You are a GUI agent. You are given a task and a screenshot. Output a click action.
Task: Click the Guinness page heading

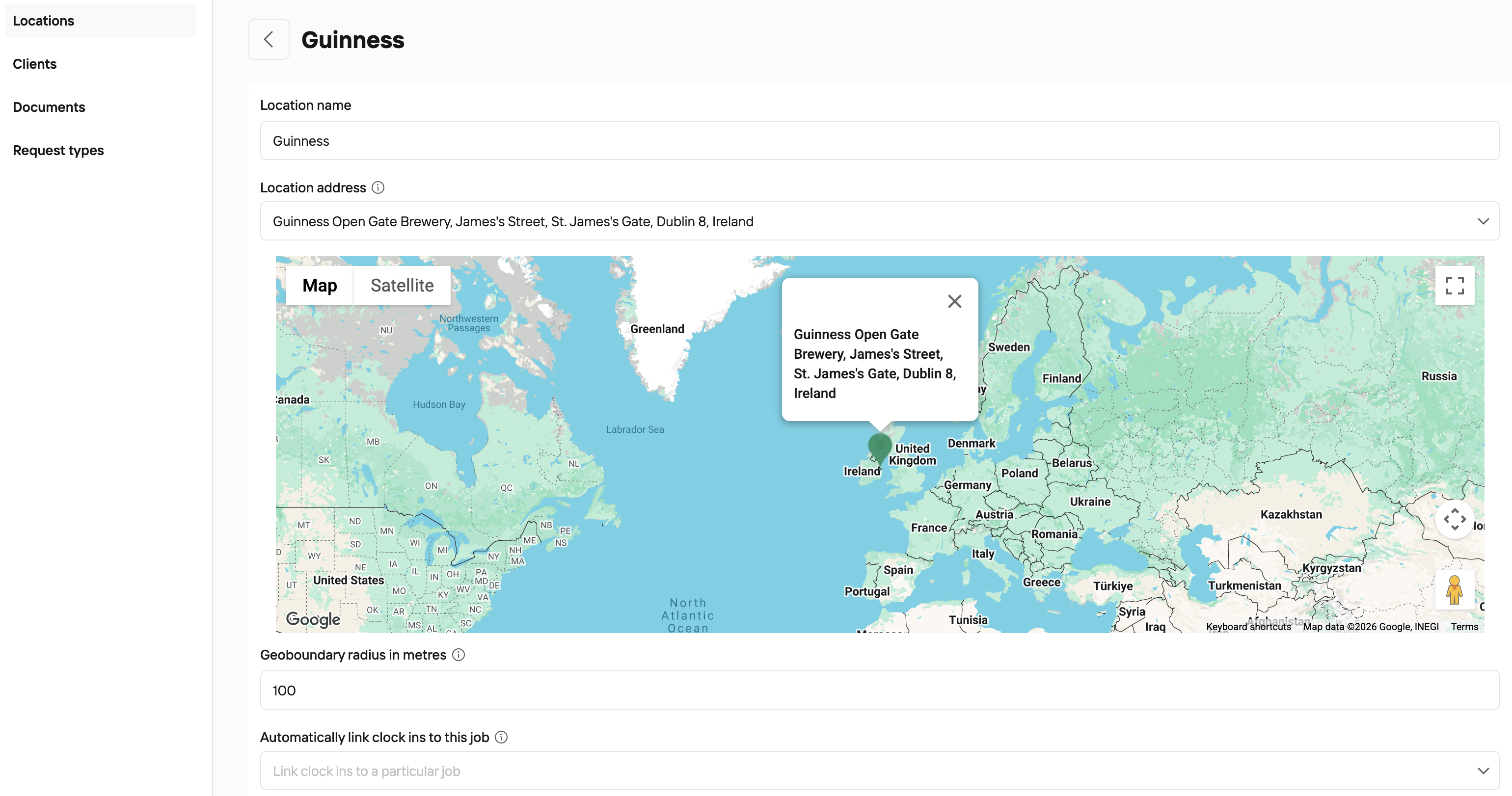point(353,40)
